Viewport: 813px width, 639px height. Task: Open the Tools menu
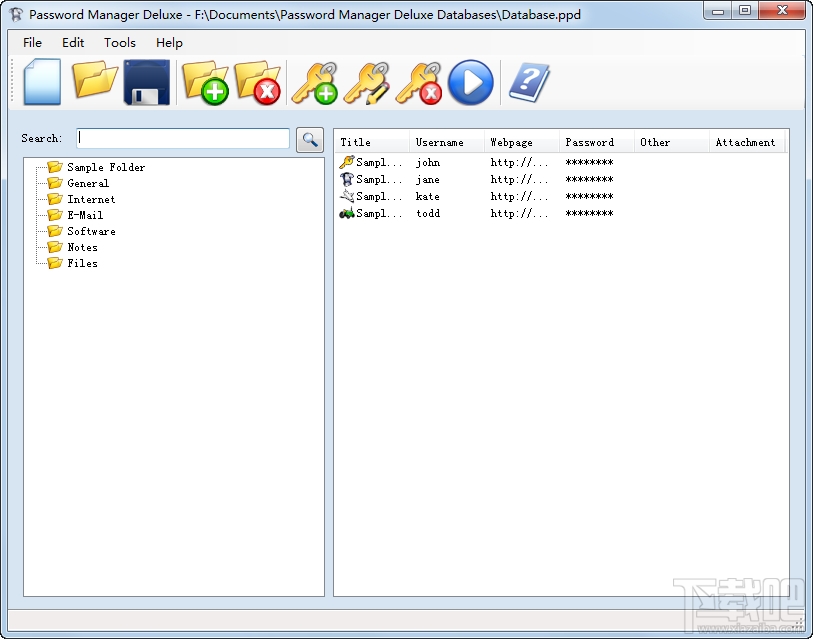coord(119,43)
